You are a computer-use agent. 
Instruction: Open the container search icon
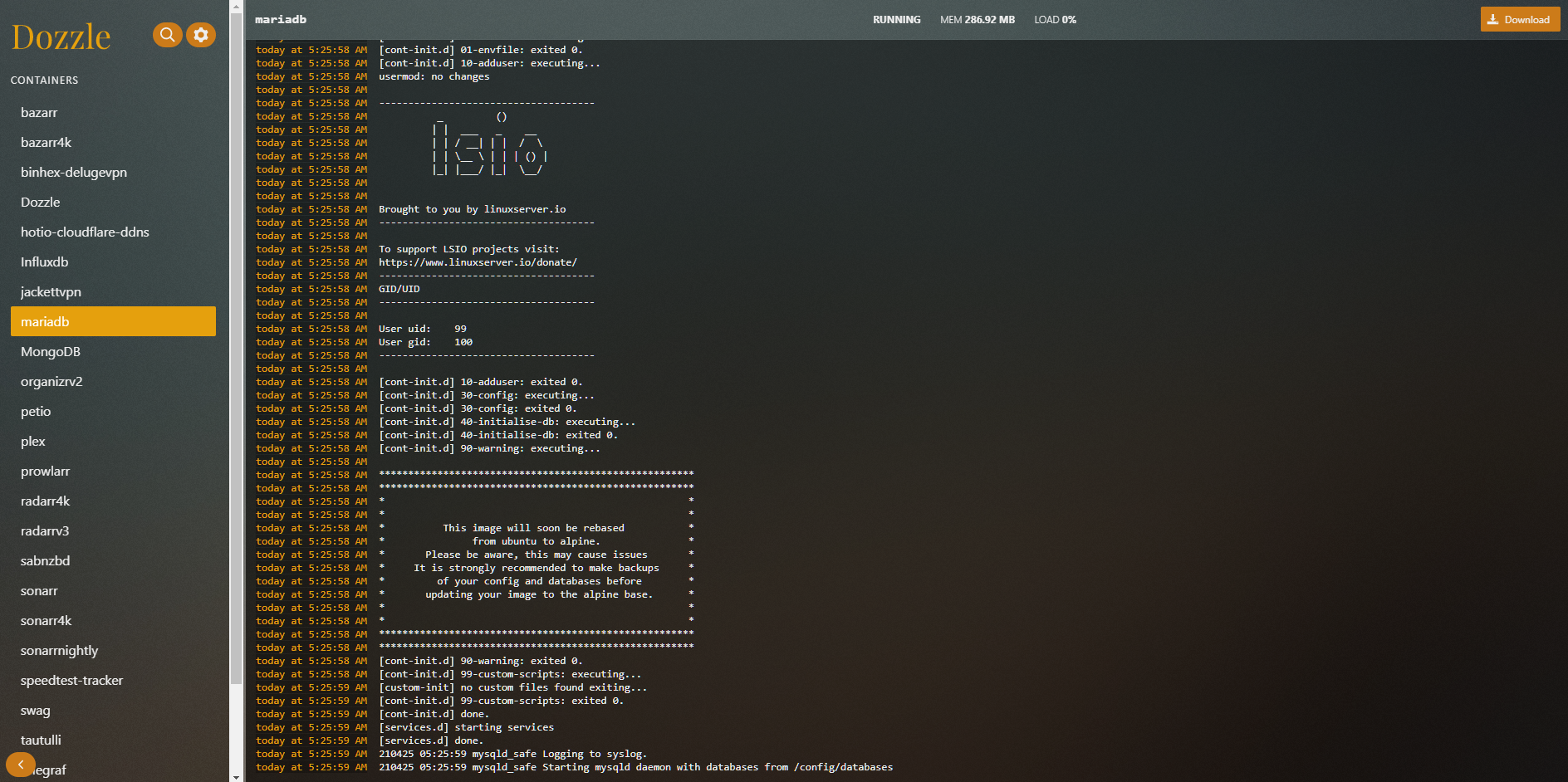(167, 35)
